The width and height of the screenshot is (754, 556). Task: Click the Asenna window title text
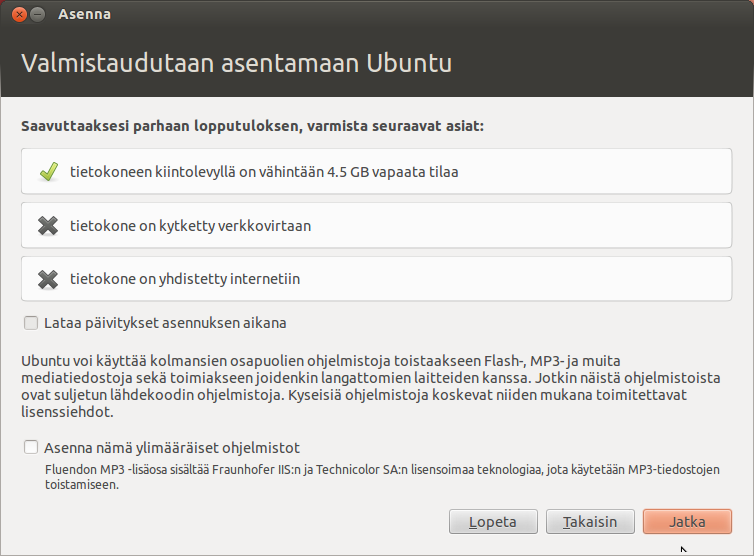coord(84,14)
